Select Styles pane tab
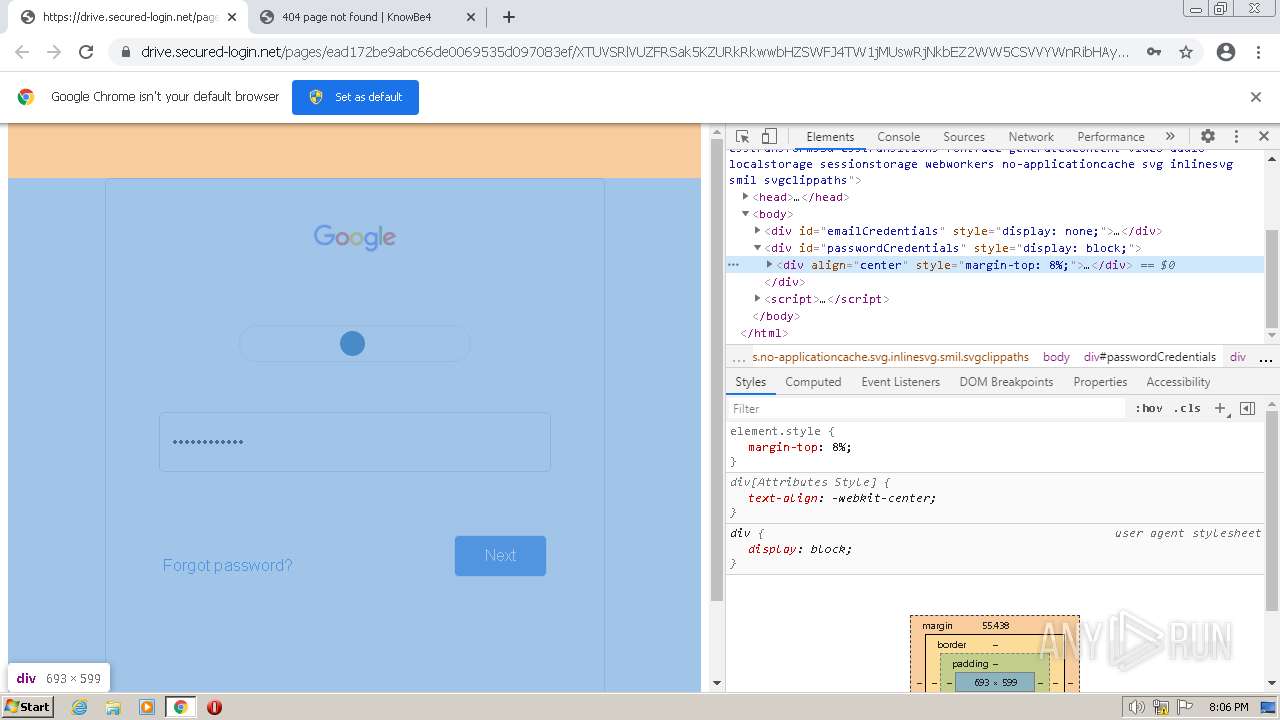This screenshot has width=1280, height=720. (x=750, y=382)
